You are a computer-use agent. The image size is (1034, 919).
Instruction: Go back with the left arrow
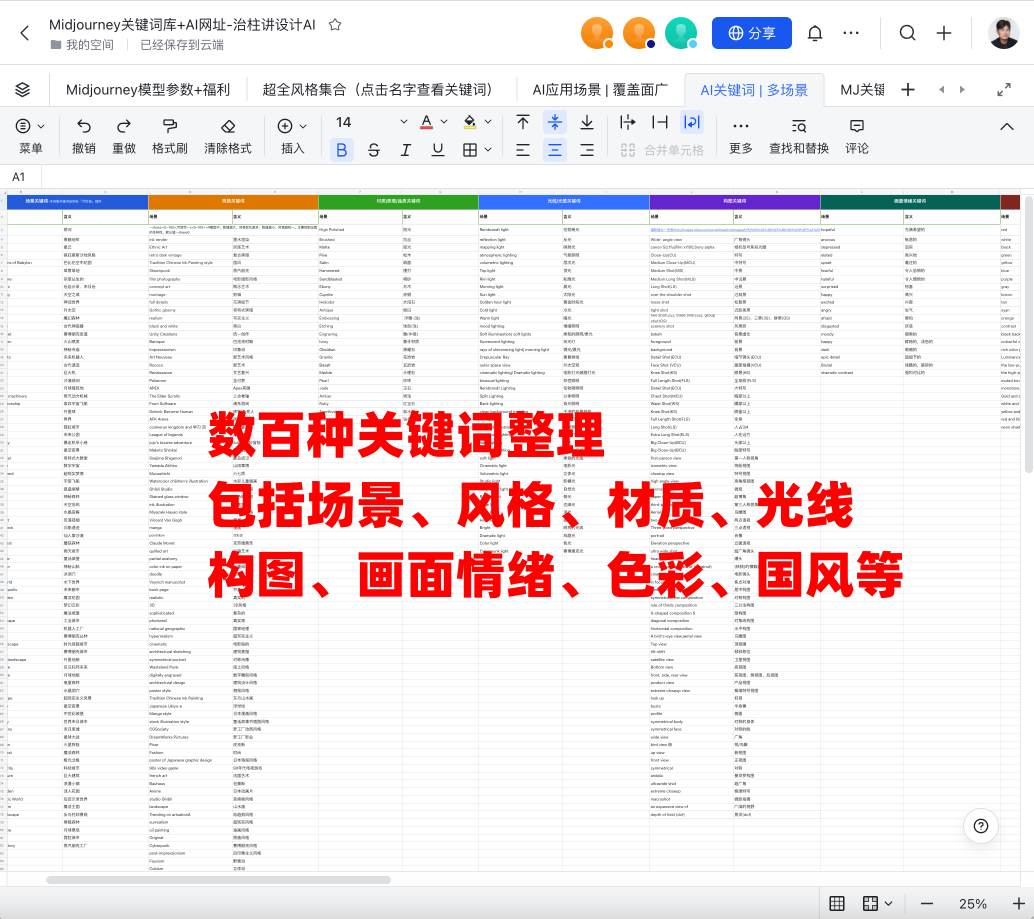(x=25, y=33)
